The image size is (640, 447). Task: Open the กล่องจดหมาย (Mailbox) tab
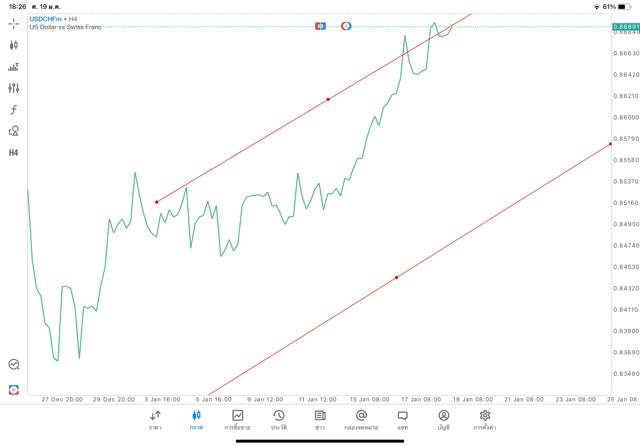[x=361, y=419]
